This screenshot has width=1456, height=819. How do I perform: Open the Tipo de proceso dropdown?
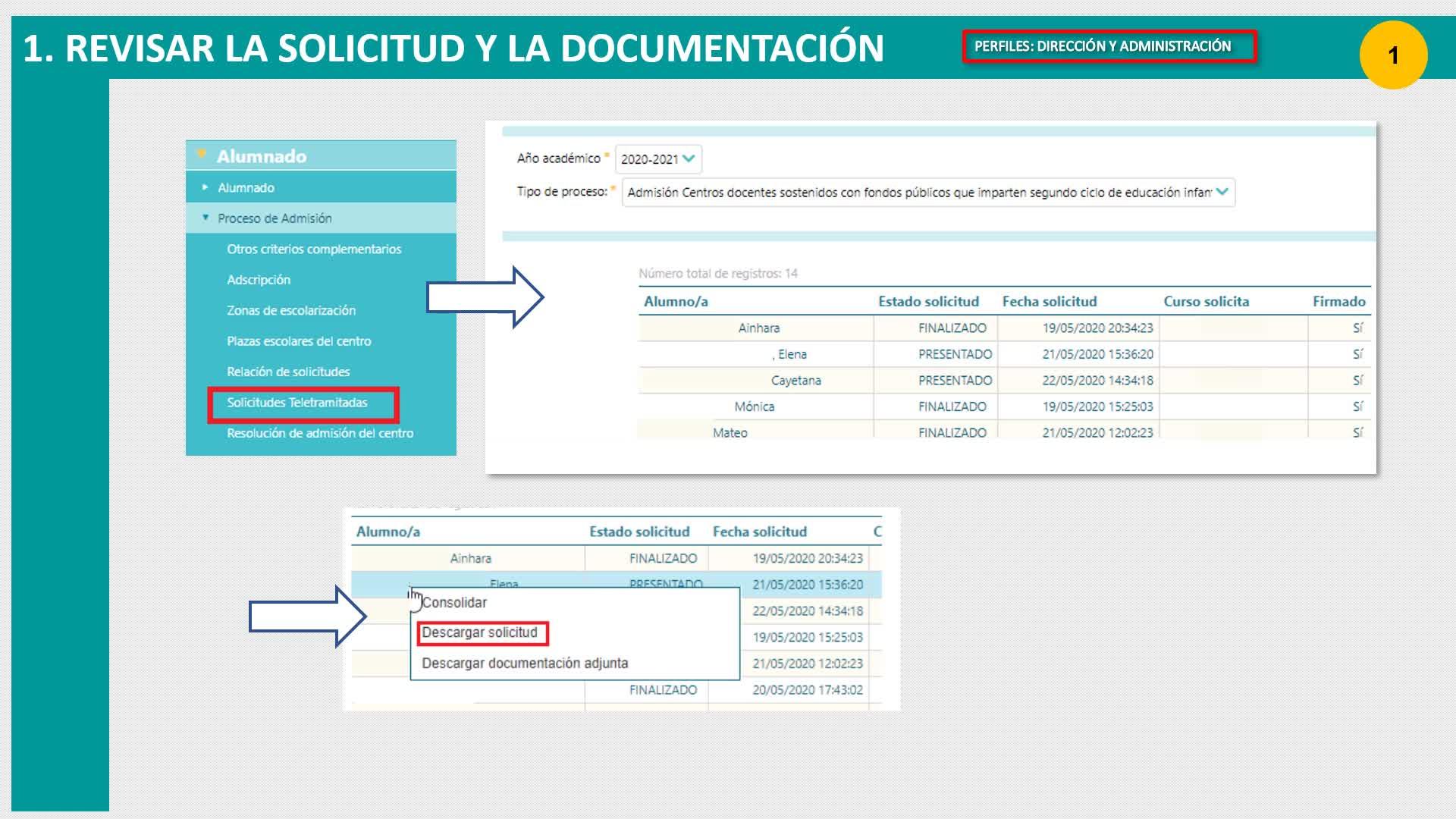click(x=927, y=193)
